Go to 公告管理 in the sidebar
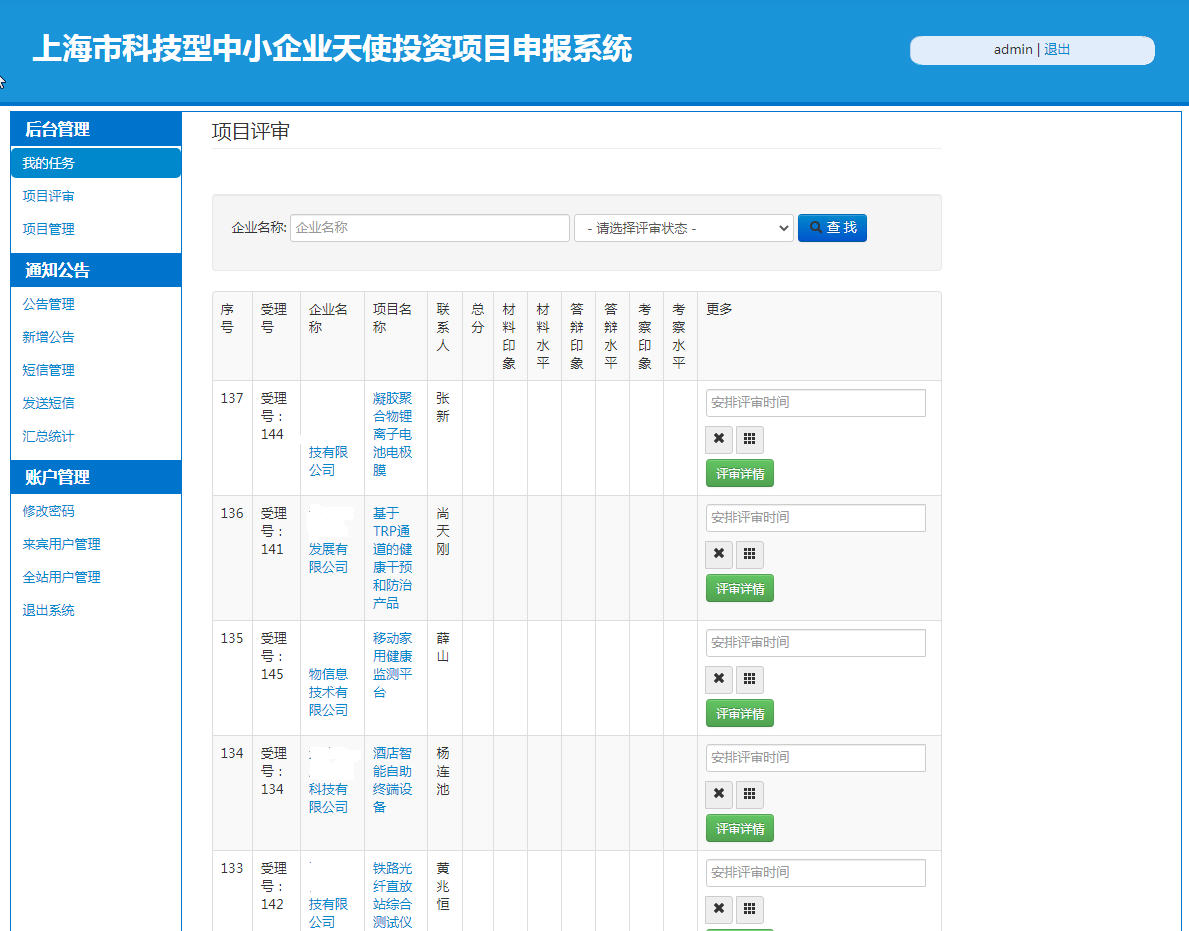Screen dimensions: 1189x931 49,304
